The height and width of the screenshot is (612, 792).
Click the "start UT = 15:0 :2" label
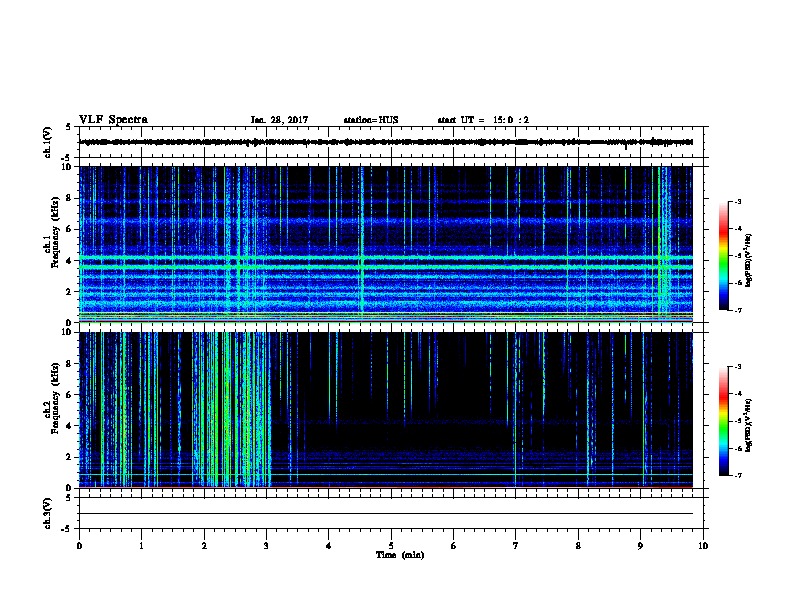483,120
